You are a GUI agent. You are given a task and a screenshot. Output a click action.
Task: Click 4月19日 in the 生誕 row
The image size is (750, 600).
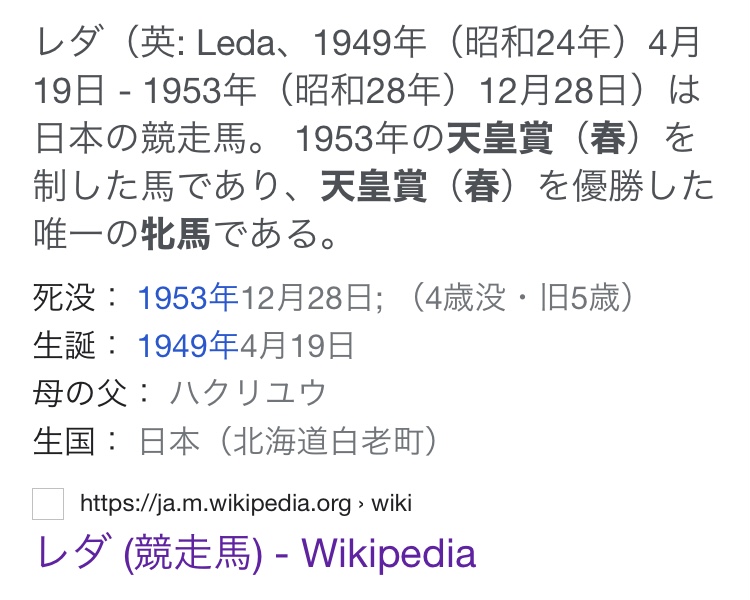[x=296, y=346]
